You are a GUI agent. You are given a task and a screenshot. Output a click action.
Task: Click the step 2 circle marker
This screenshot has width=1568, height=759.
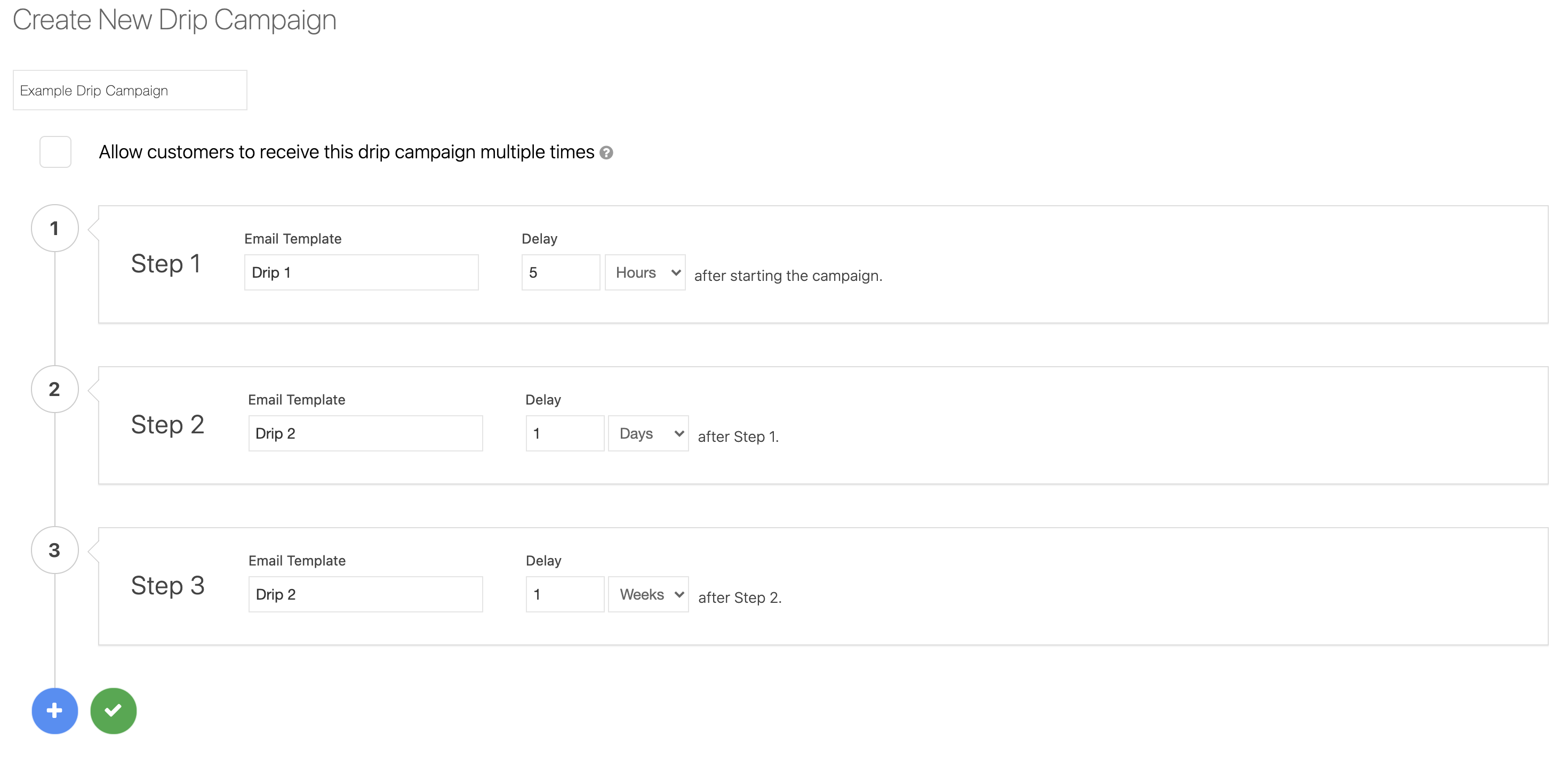click(55, 389)
